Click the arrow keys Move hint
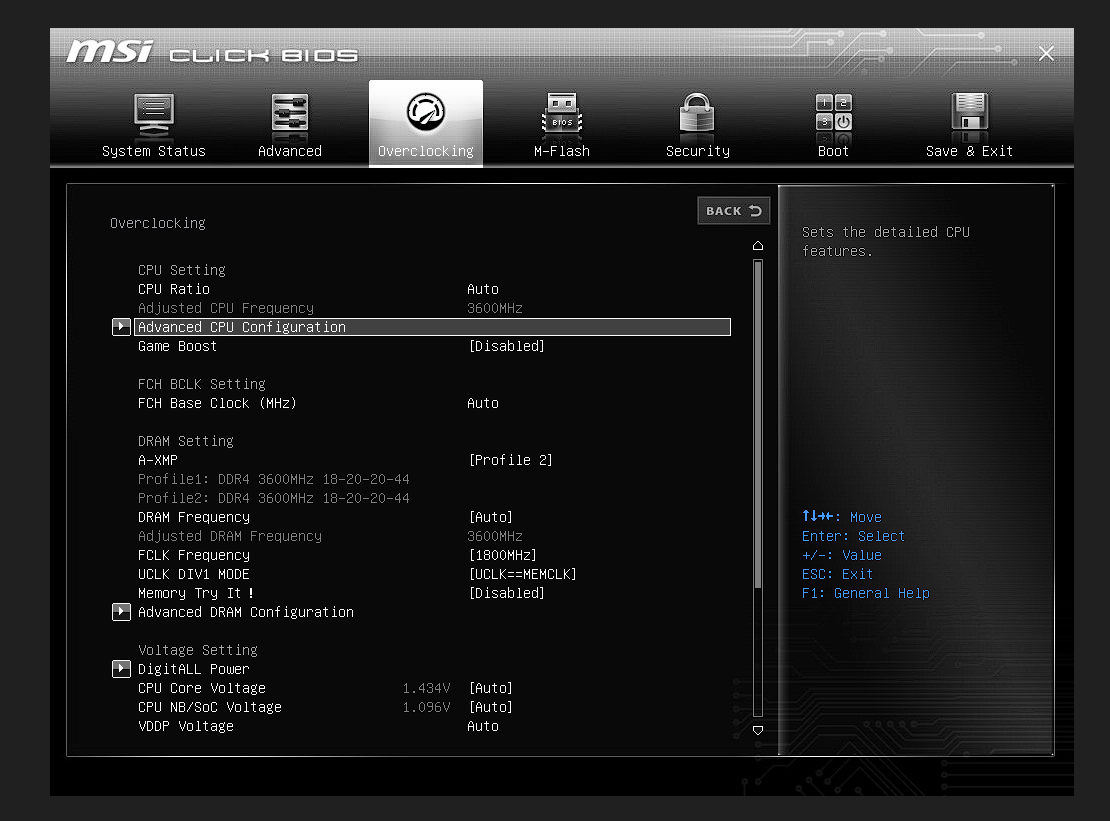Image resolution: width=1110 pixels, height=821 pixels. pos(841,517)
